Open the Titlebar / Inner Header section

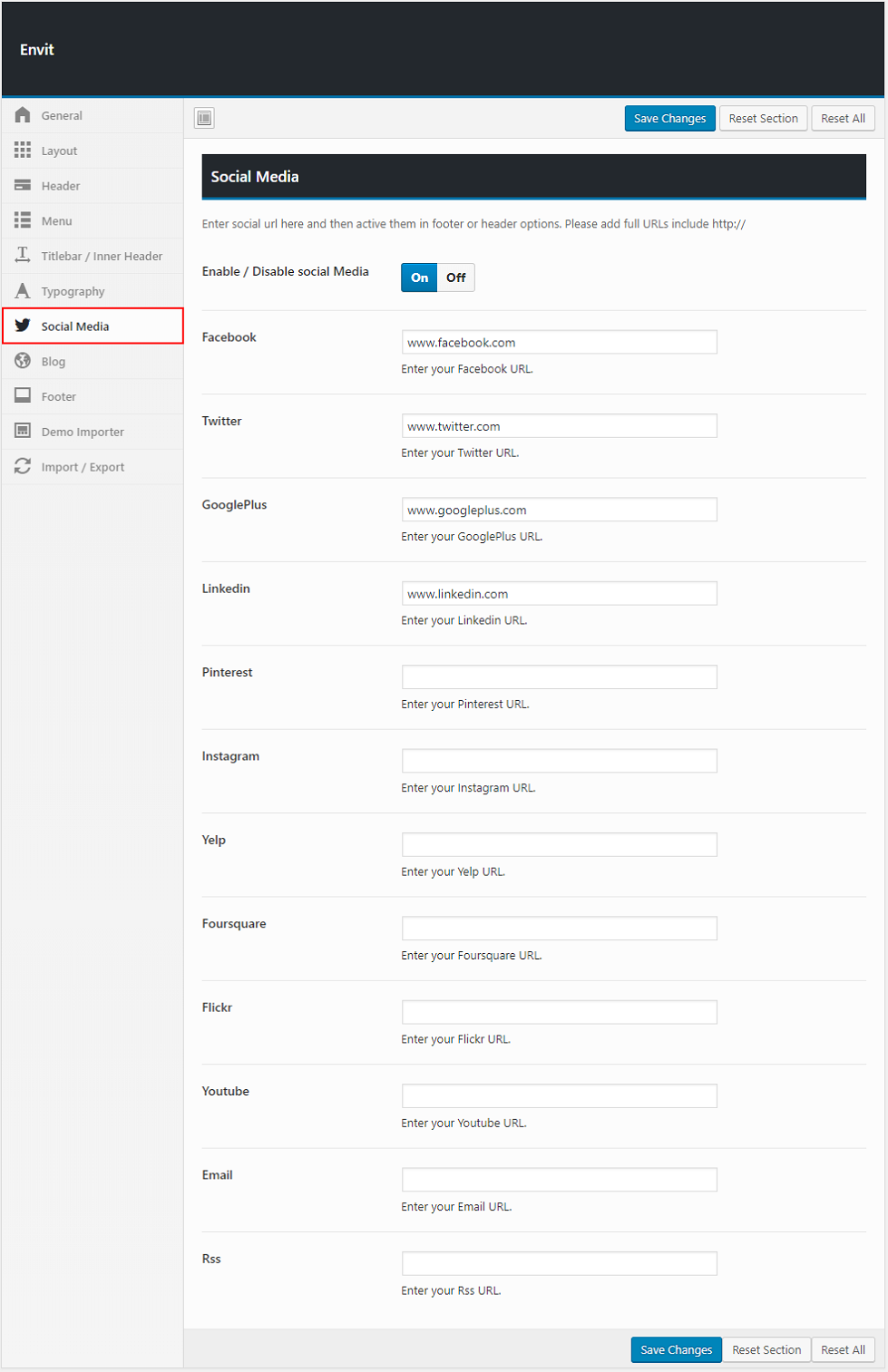tap(102, 257)
